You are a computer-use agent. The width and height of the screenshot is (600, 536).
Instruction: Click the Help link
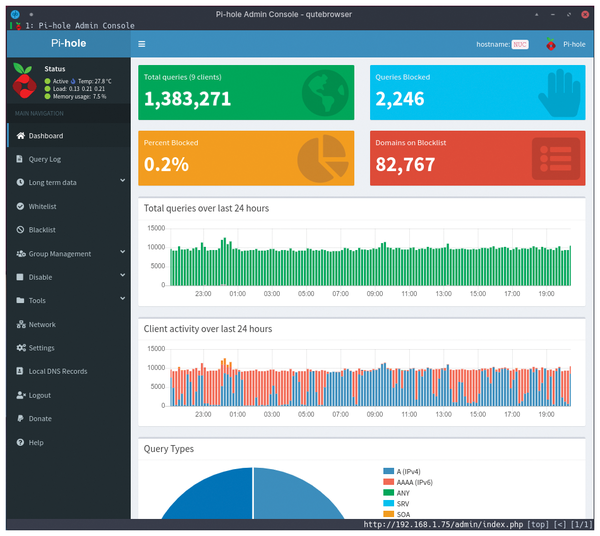(x=68, y=442)
